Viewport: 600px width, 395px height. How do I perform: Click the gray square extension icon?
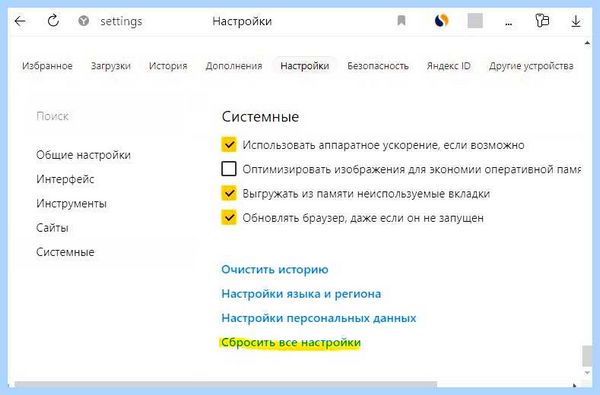475,20
